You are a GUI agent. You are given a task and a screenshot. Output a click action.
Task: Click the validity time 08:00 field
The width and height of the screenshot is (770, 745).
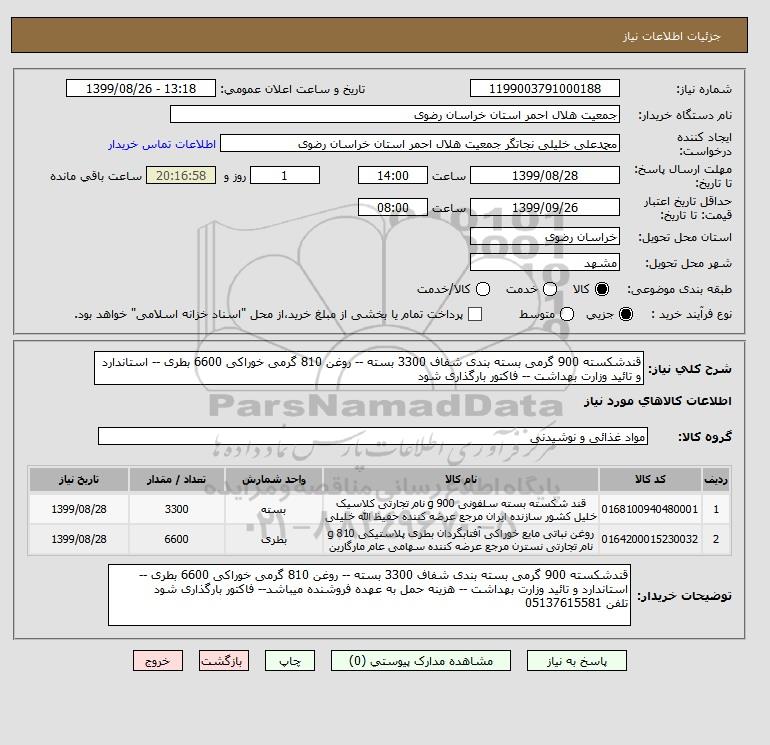tap(392, 208)
